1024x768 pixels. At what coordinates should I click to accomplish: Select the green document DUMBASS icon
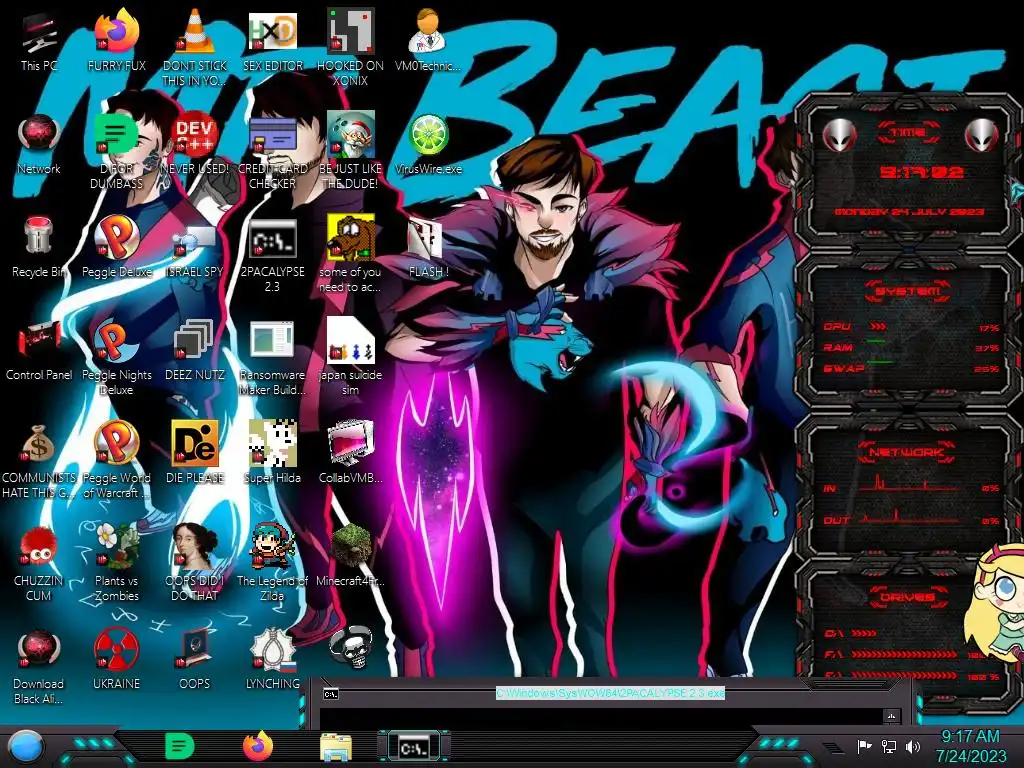click(116, 150)
